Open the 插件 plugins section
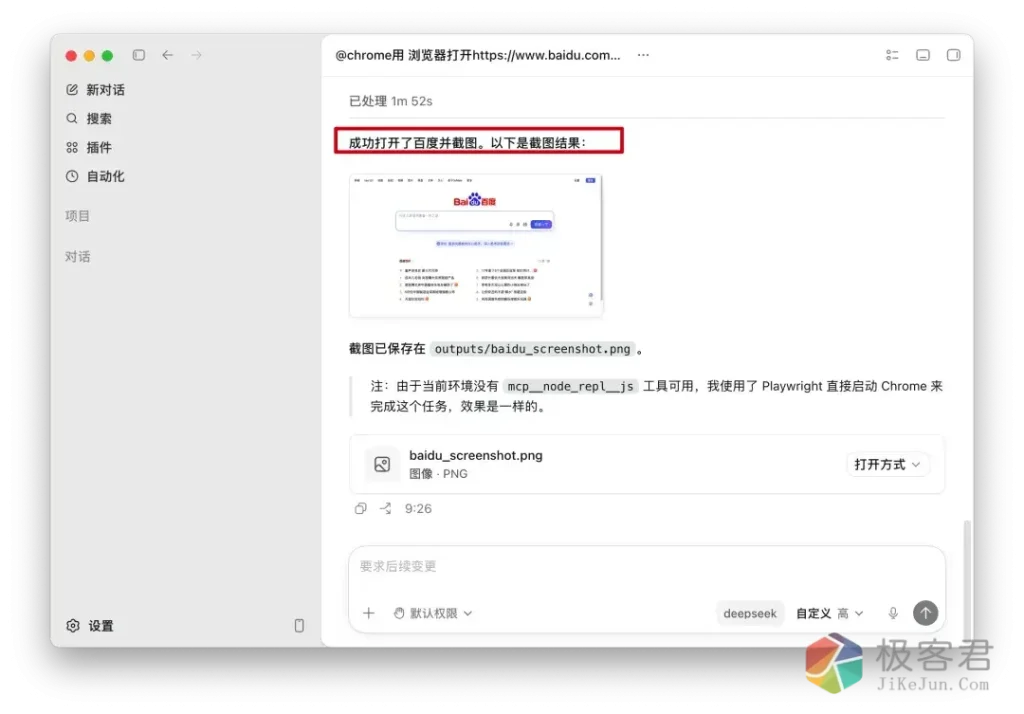Viewport: 1024px width, 714px height. [x=89, y=147]
